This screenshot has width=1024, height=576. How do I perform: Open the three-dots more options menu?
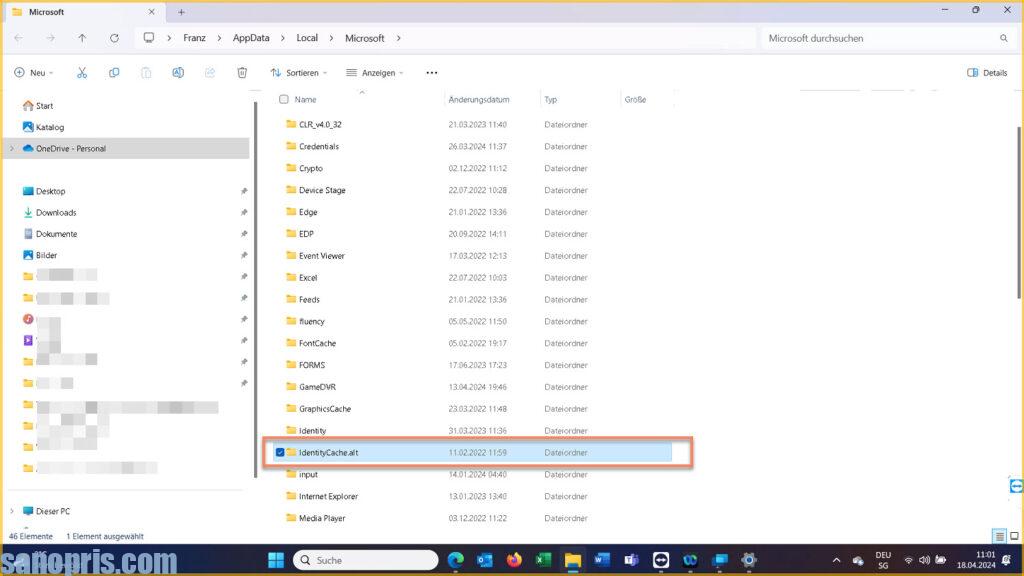432,73
